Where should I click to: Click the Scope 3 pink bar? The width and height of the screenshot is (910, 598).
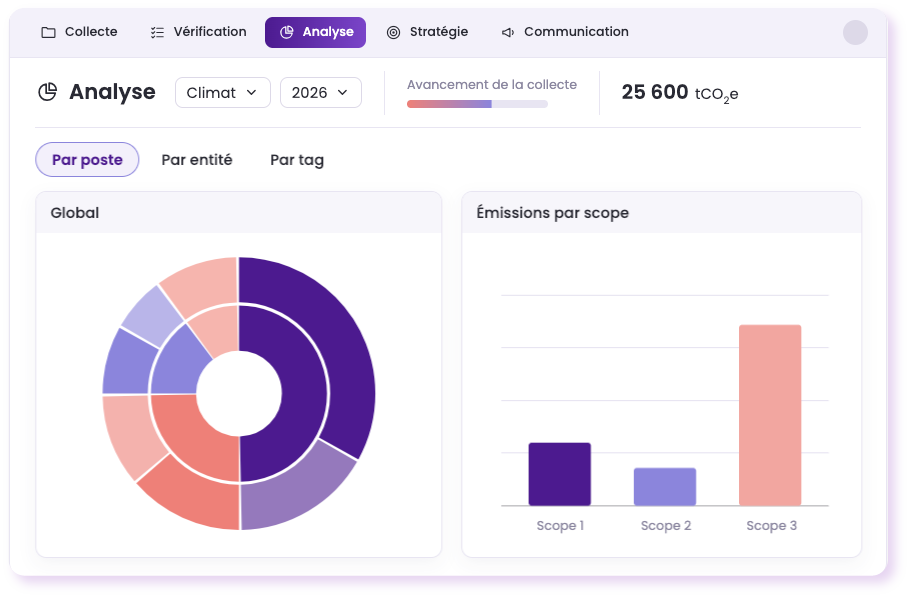(770, 415)
